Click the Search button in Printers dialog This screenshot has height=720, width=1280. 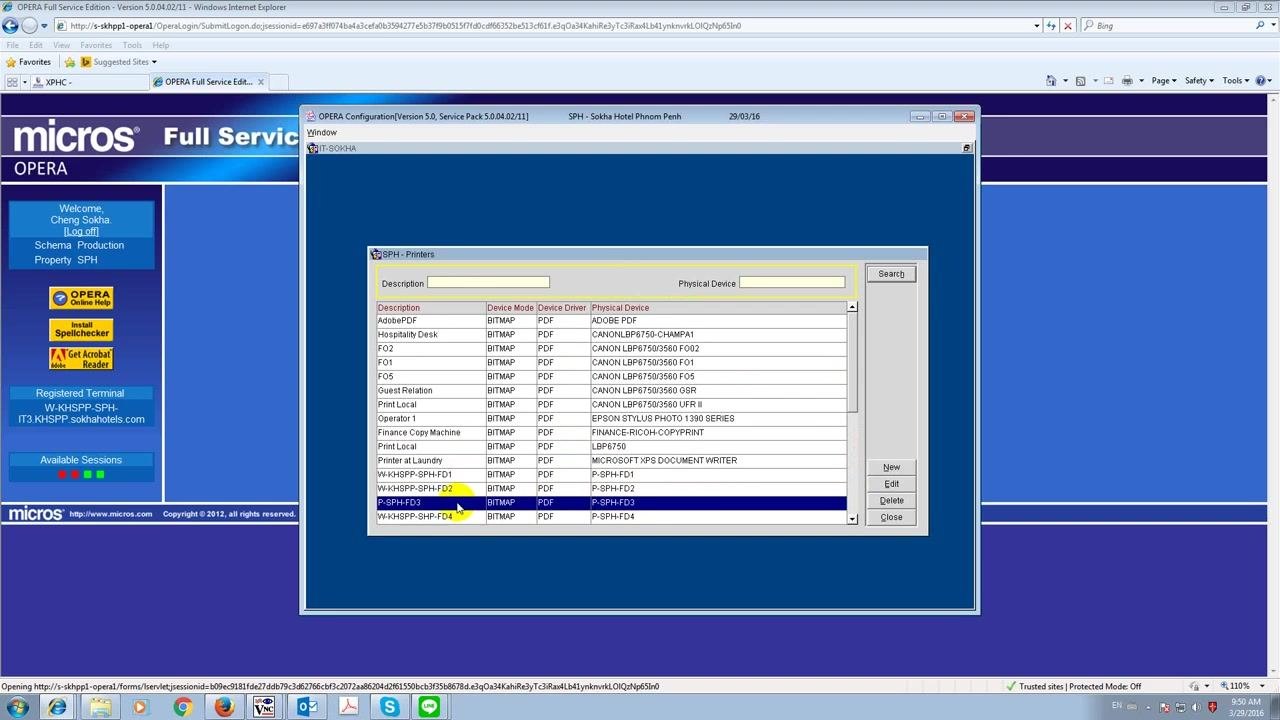coord(891,274)
